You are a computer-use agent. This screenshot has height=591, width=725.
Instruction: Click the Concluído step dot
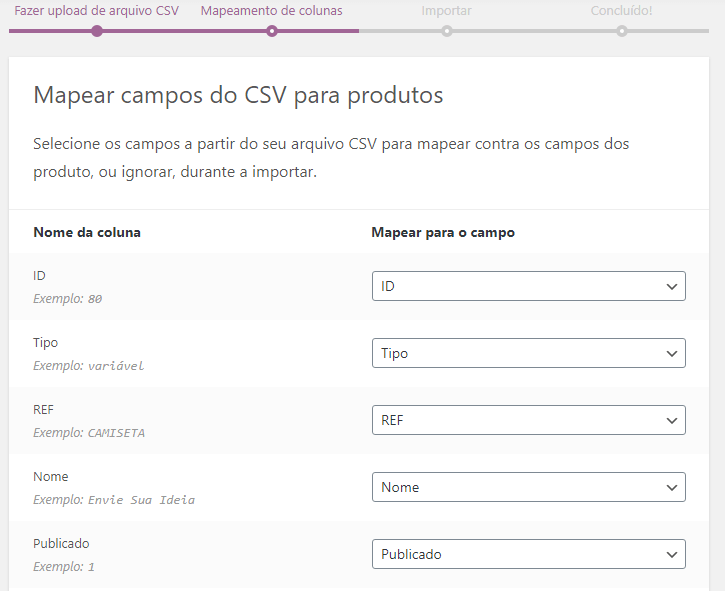[x=622, y=31]
